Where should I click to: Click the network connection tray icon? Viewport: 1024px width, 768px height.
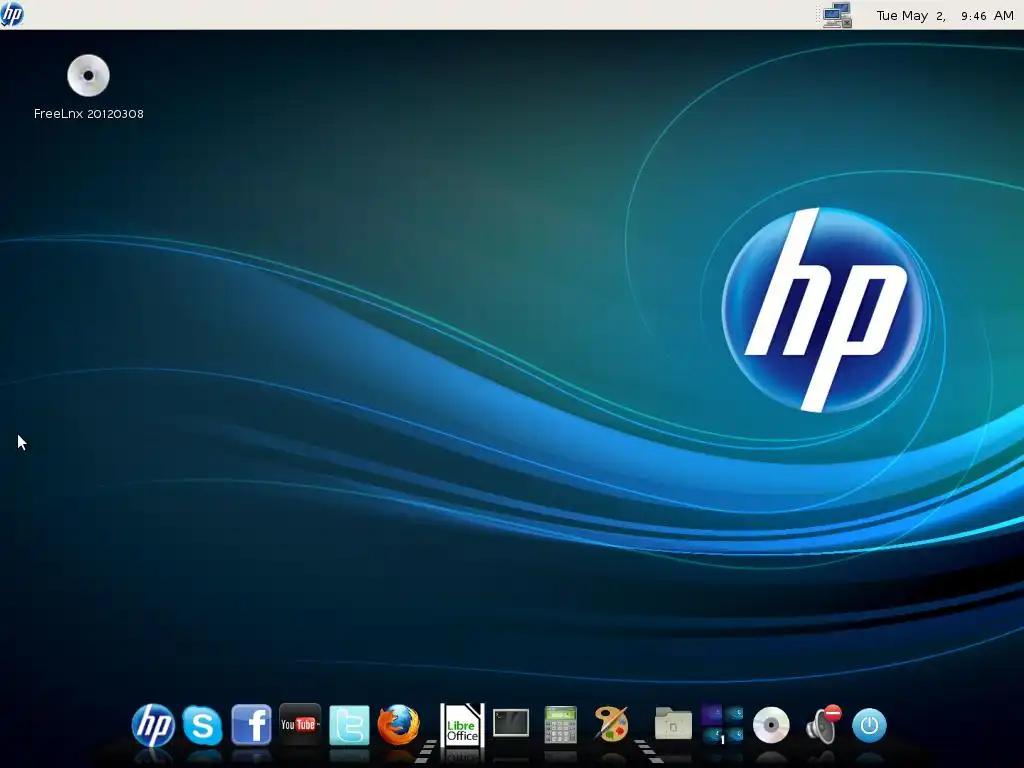point(837,14)
